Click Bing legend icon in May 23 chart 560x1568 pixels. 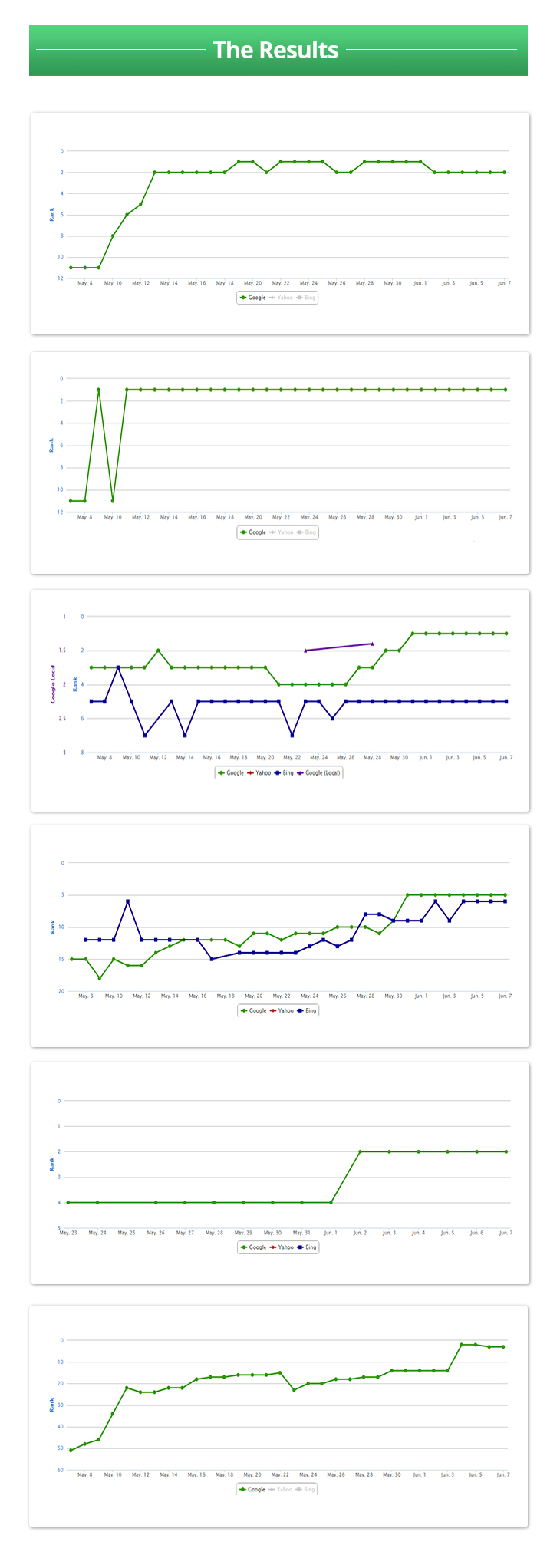301,1247
